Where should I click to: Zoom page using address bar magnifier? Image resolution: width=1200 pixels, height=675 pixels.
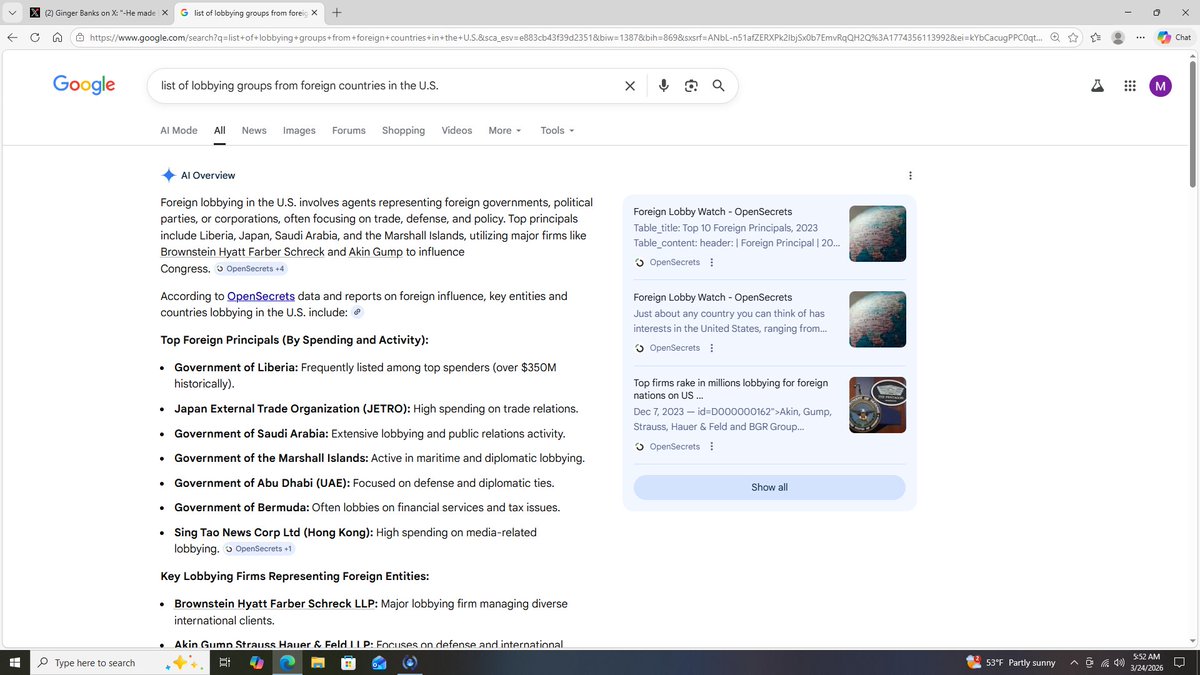tap(1055, 38)
